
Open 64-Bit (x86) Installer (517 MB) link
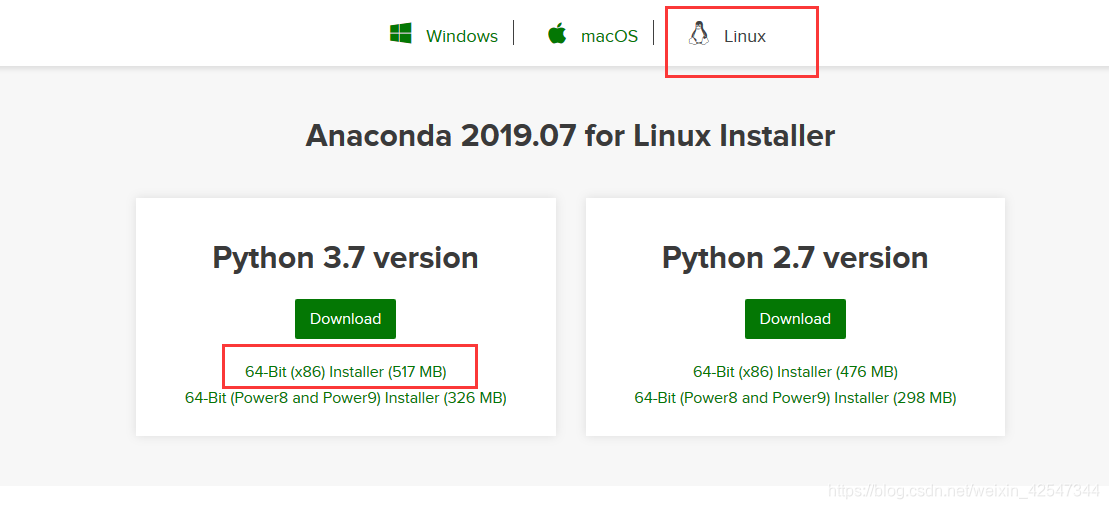click(346, 372)
